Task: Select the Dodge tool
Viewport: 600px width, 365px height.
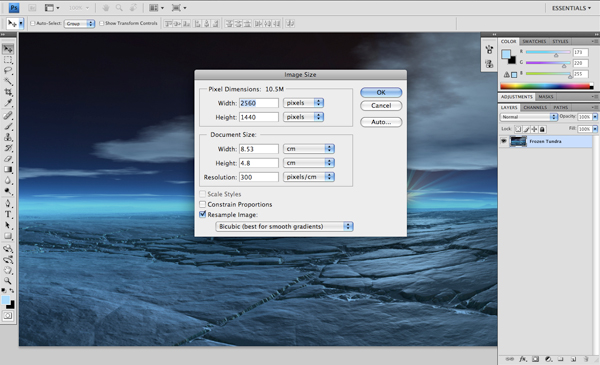Action: [x=8, y=191]
